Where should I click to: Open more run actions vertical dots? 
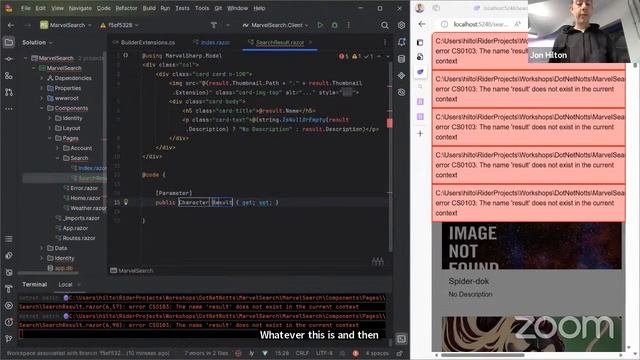click(x=348, y=25)
